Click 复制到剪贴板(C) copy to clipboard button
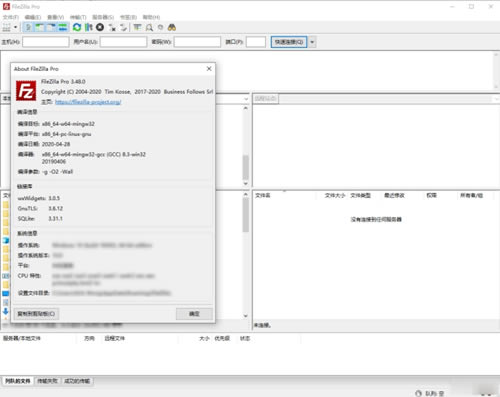Viewport: 500px width, 397px height. (x=36, y=314)
